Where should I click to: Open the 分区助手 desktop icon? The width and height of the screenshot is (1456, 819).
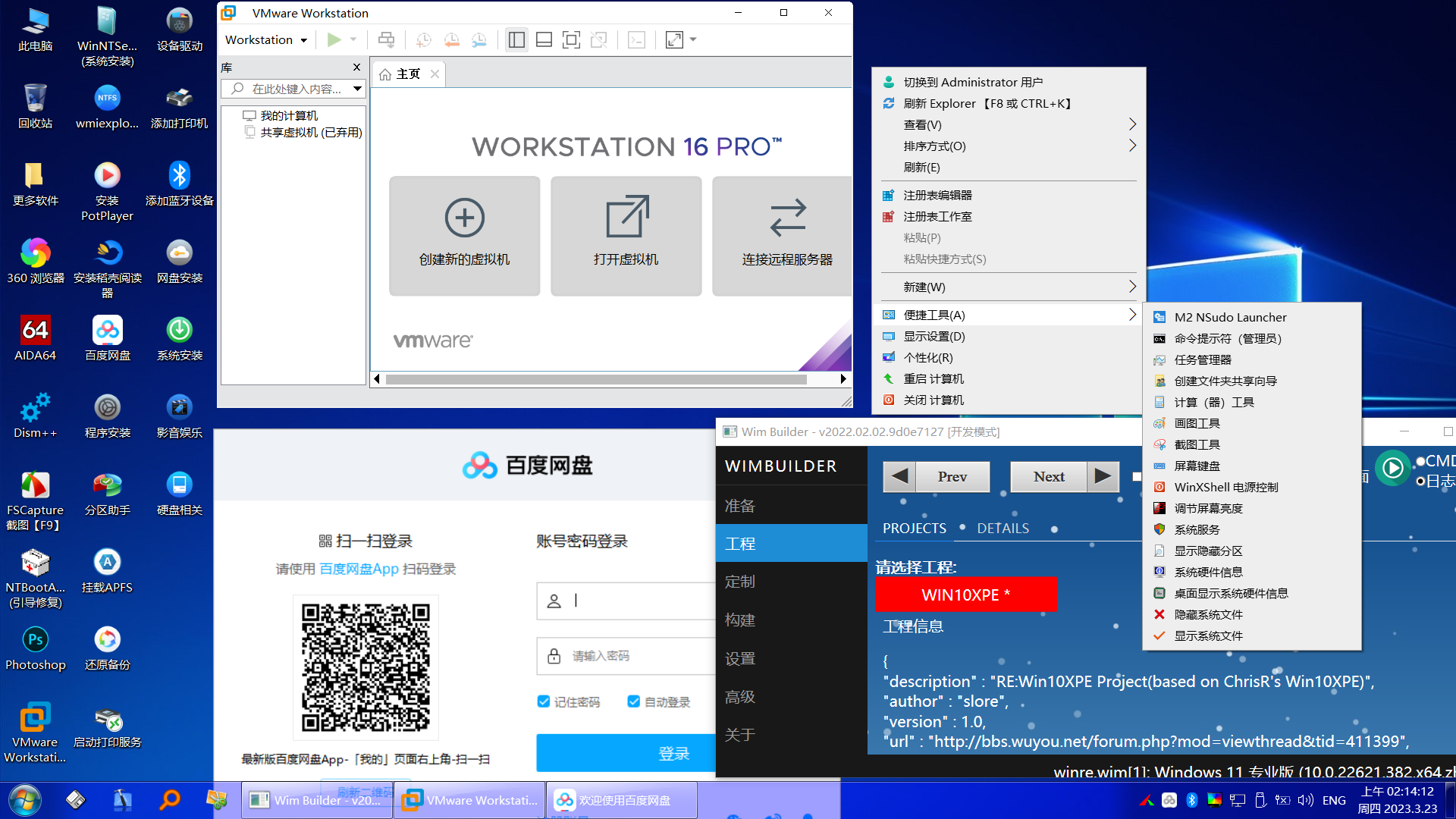coord(107,493)
